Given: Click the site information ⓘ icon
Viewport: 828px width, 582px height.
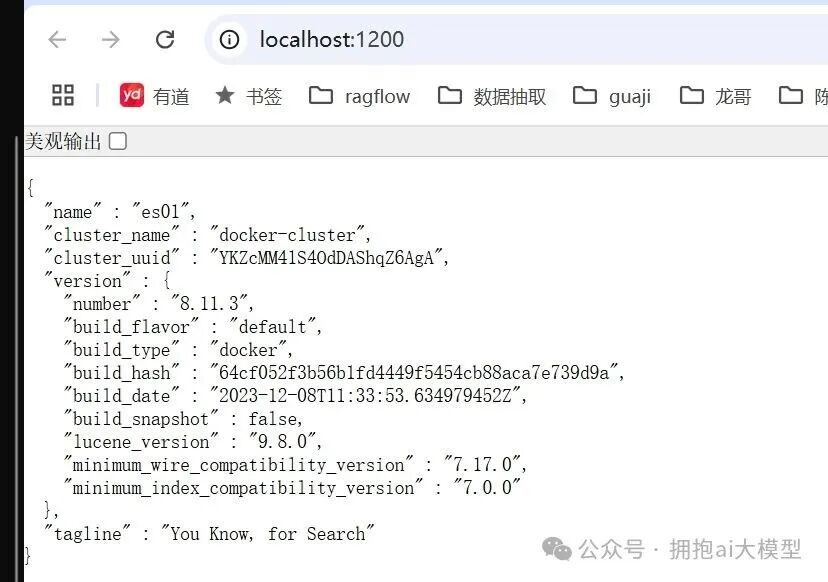Looking at the screenshot, I should click(x=229, y=40).
